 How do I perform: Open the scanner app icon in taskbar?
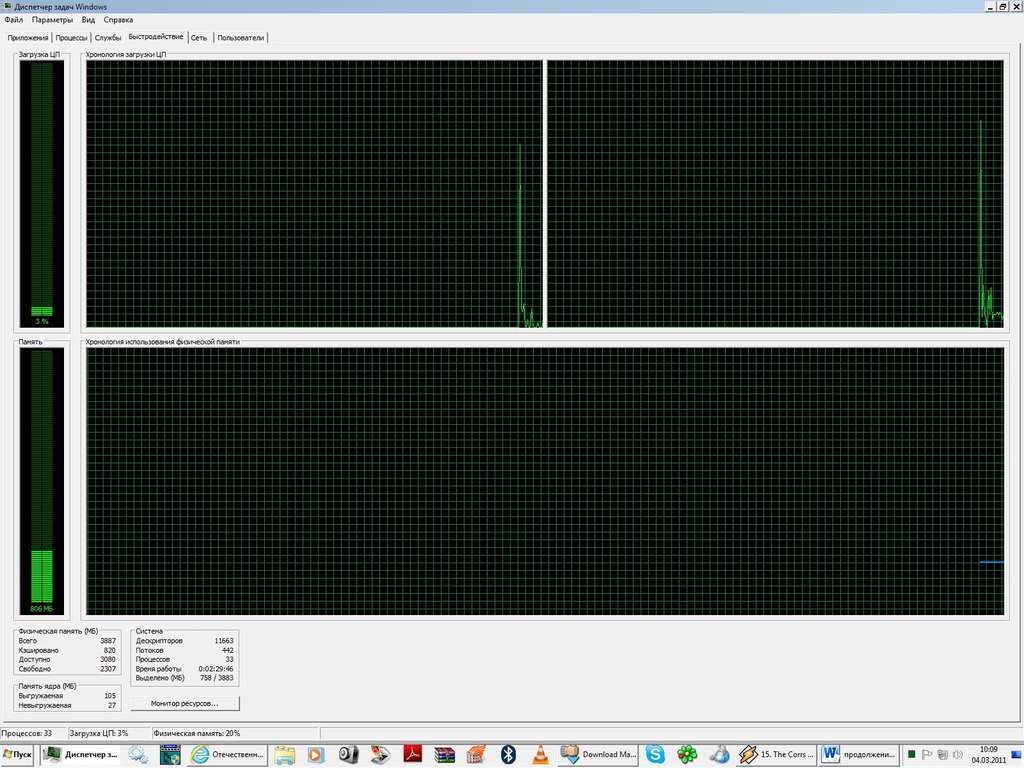tap(380, 754)
